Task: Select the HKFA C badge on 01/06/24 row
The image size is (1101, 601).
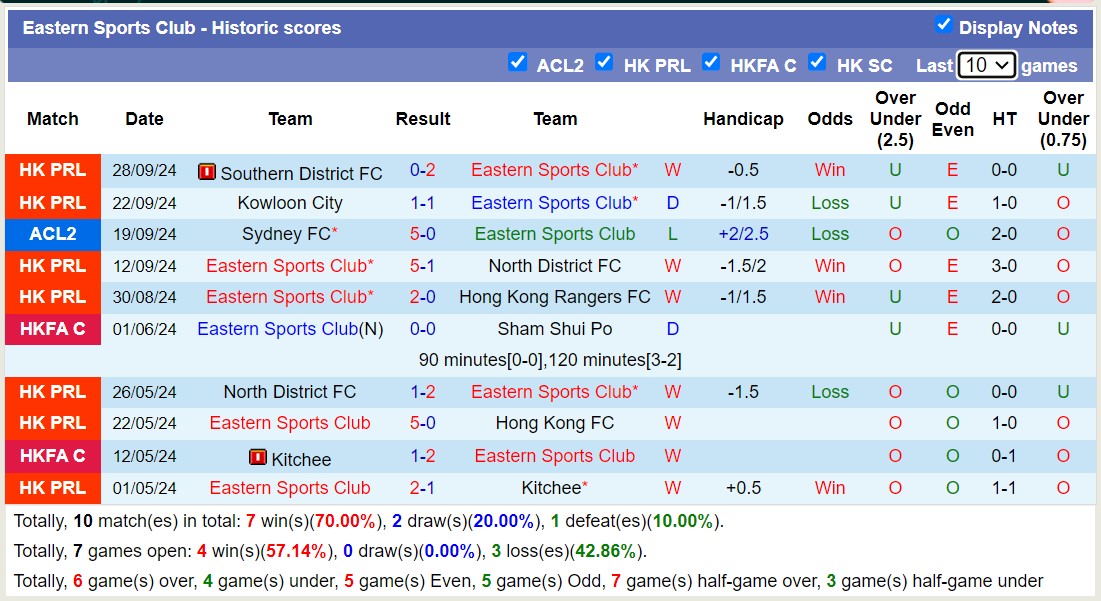Action: click(53, 329)
